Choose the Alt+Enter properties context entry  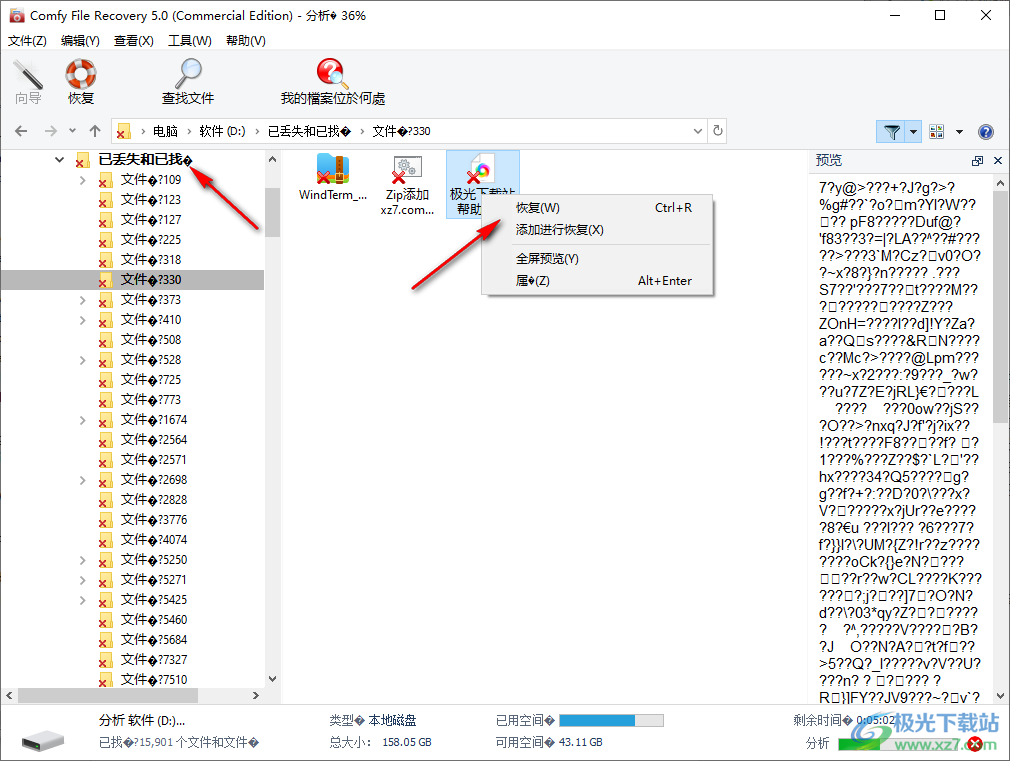(598, 281)
